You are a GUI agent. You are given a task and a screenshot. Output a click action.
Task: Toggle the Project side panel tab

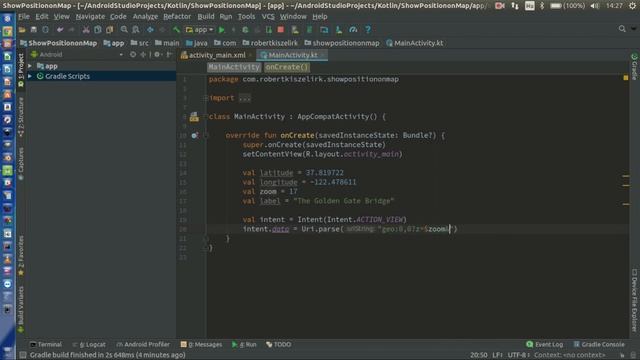click(21, 69)
